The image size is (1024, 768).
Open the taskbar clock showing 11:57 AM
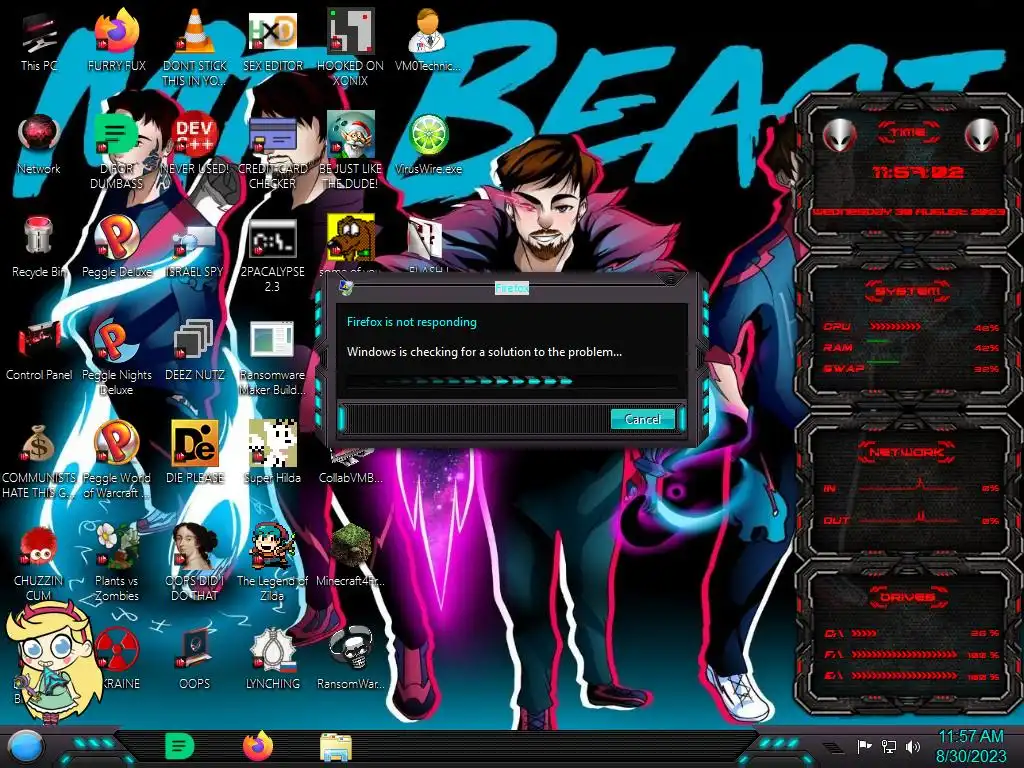coord(971,746)
